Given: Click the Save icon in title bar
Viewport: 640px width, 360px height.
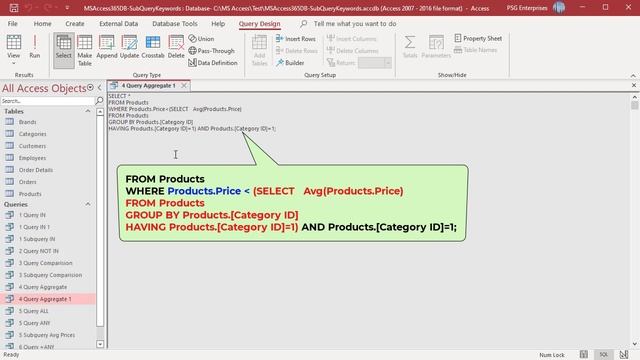Looking at the screenshot, I should point(14,8).
